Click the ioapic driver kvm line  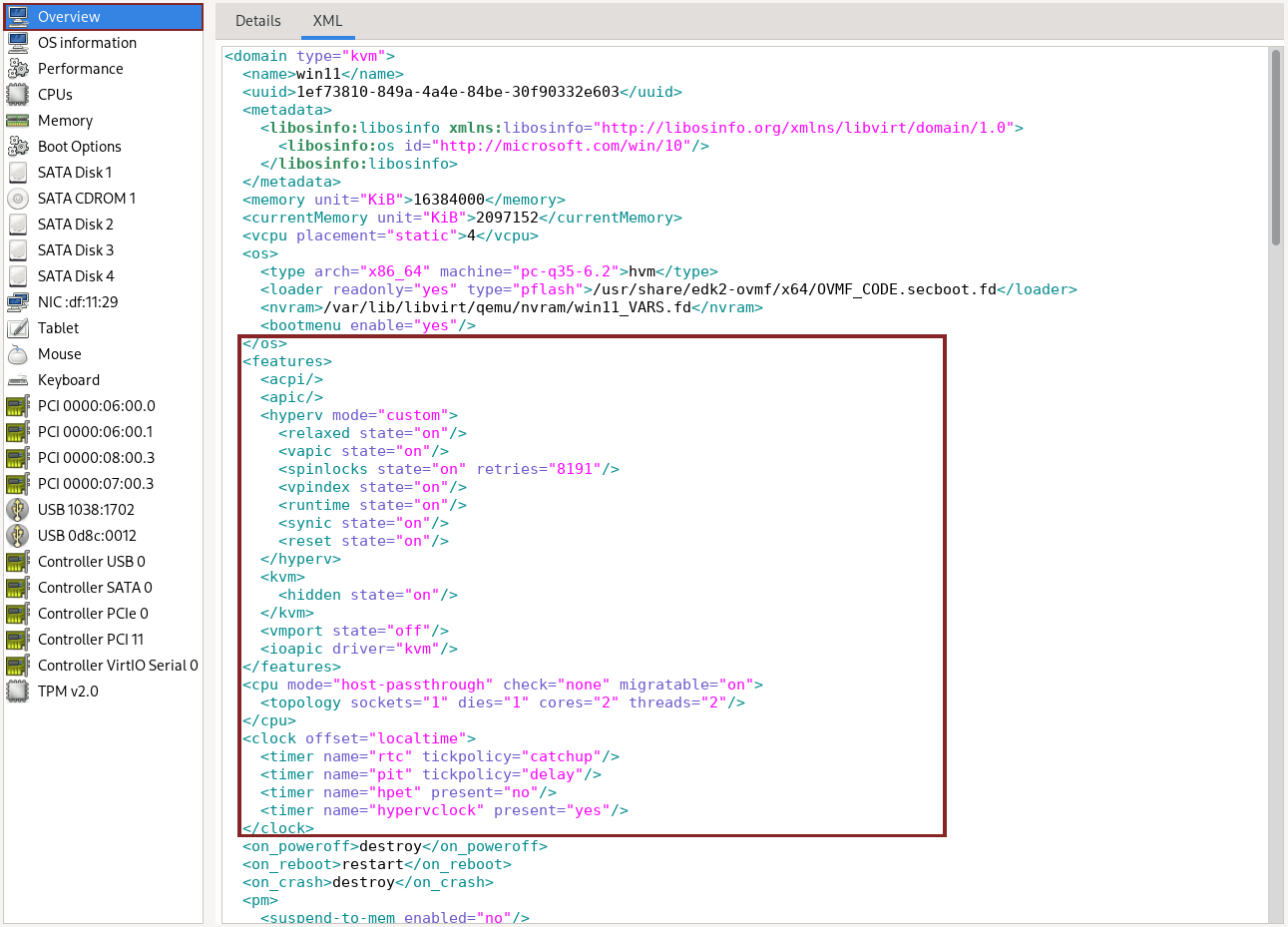[359, 649]
